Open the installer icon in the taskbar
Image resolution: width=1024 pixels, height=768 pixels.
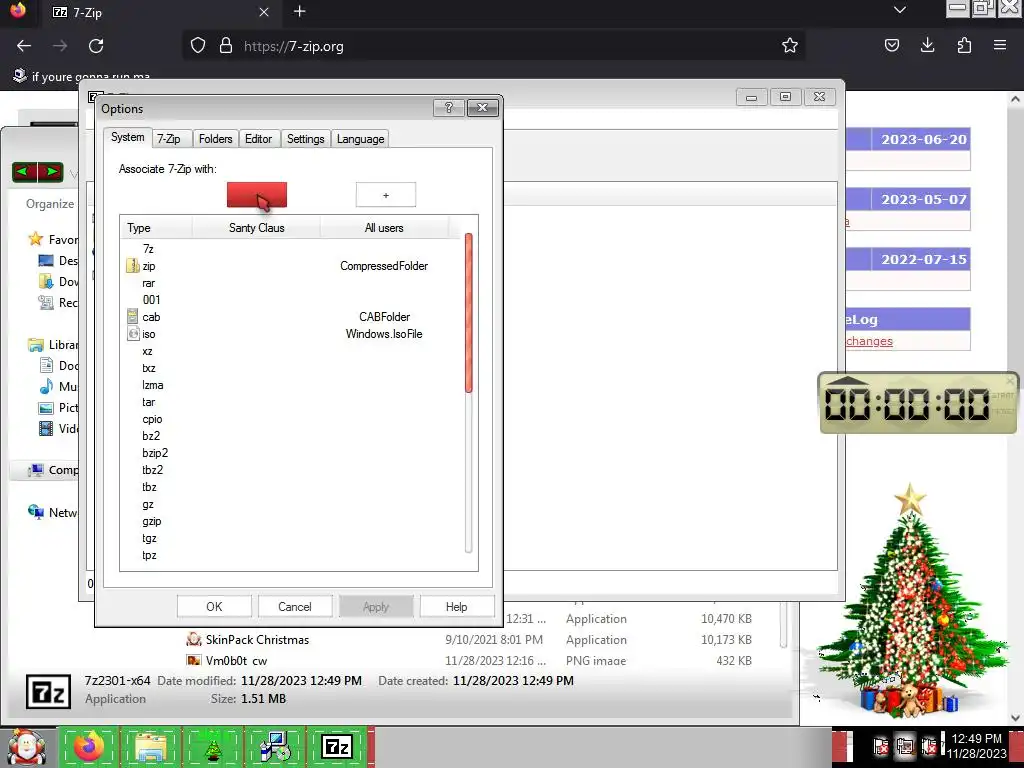(x=275, y=747)
